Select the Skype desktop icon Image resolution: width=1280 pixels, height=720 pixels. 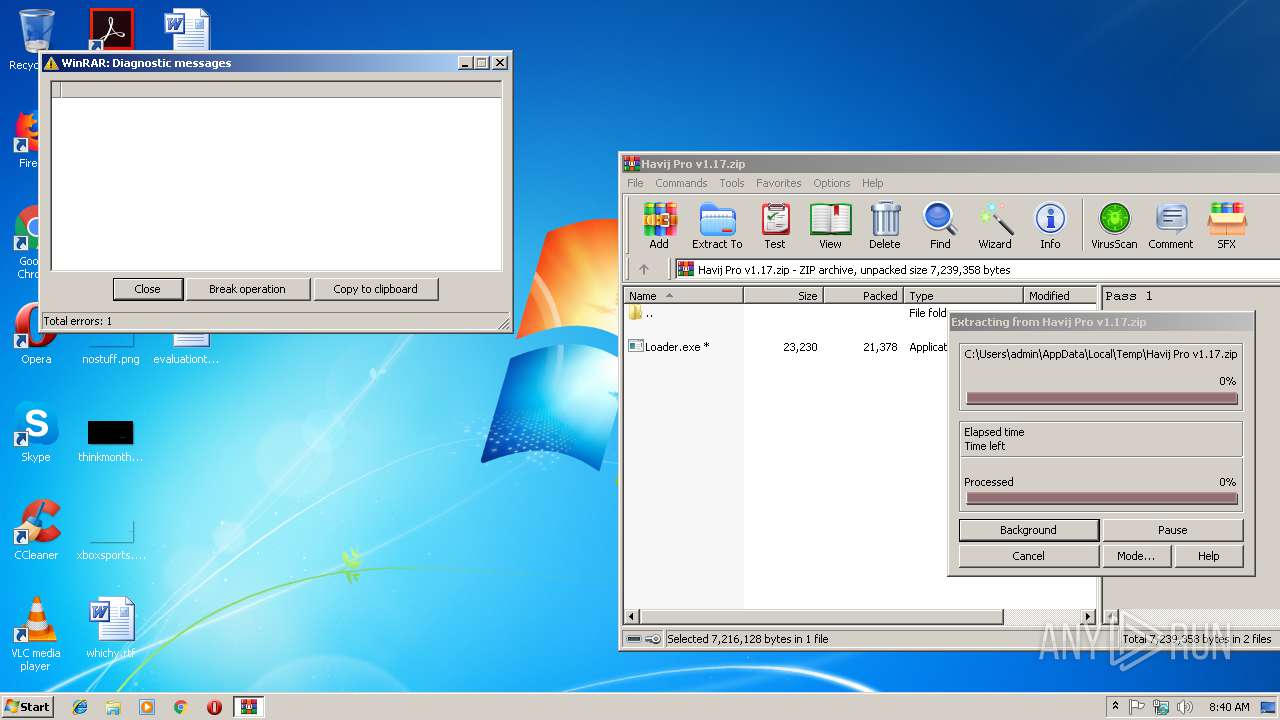pos(36,433)
